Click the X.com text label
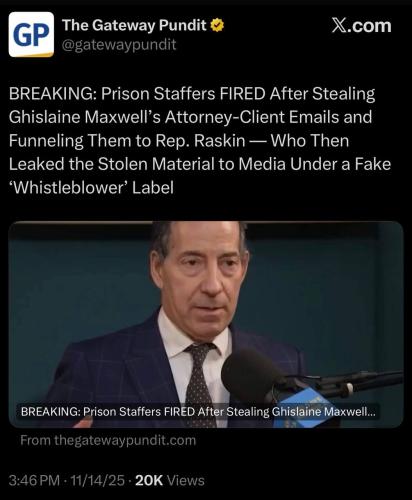Screen dimensions: 412x500 click(361, 26)
